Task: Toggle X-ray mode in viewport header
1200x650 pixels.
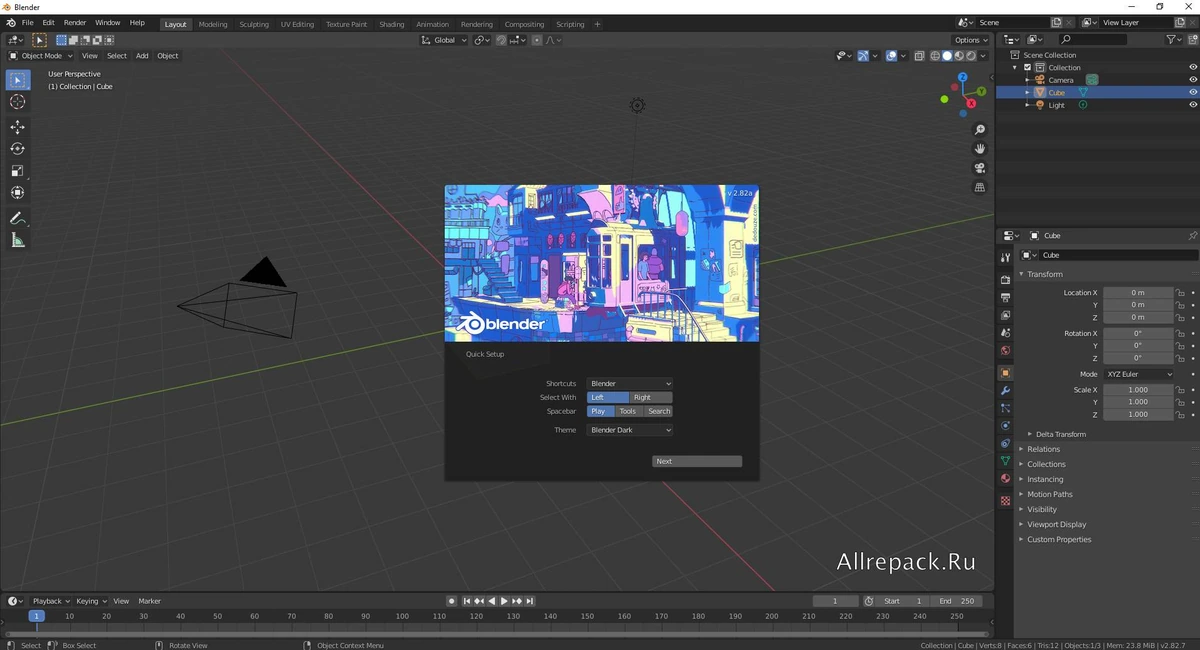Action: click(x=920, y=56)
